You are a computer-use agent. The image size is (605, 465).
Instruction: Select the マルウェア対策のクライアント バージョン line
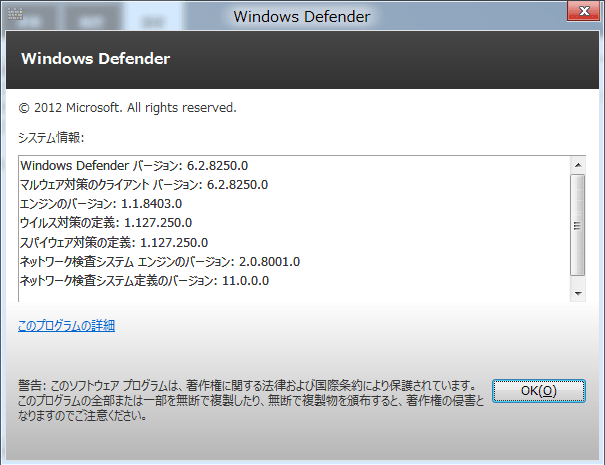pos(144,185)
